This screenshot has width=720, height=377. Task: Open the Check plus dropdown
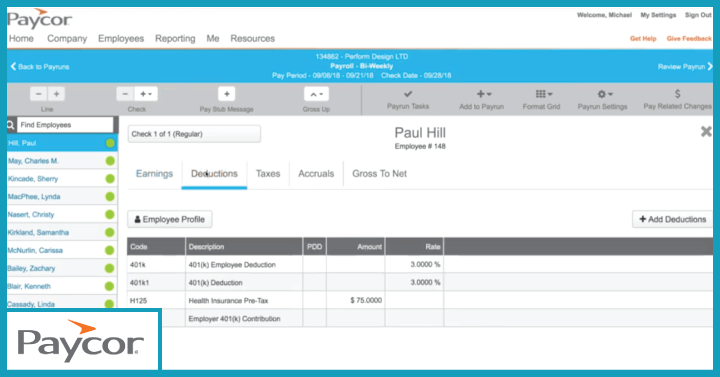coord(146,94)
